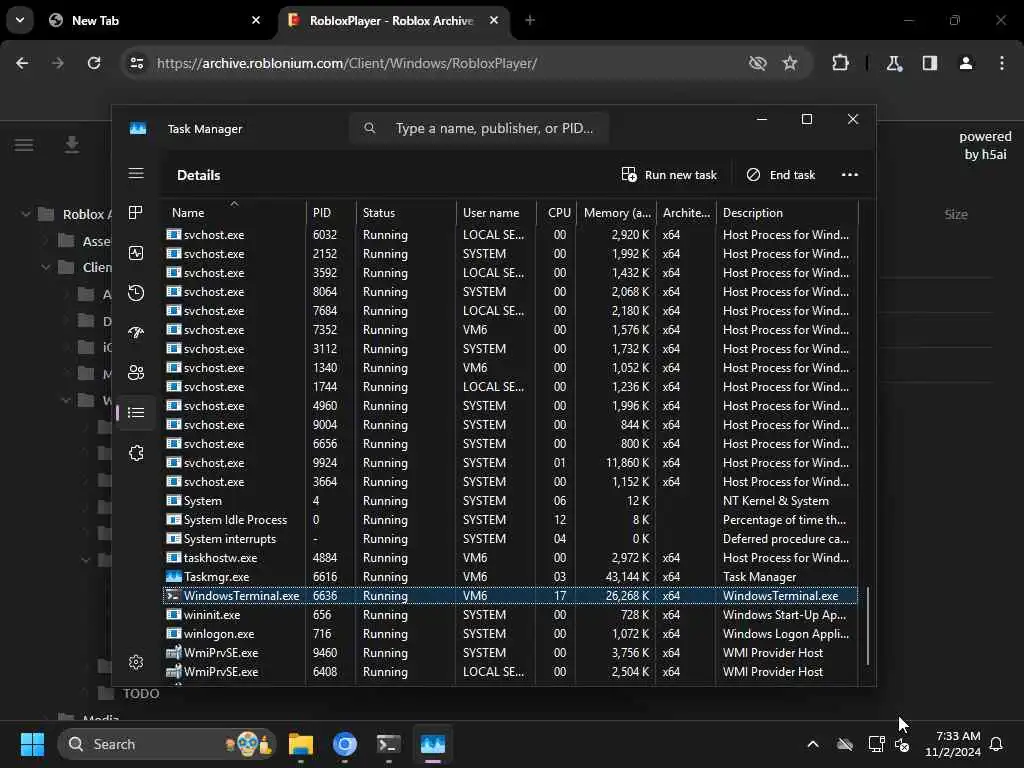Open Processes page in Task Manager sidebar
Image resolution: width=1024 pixels, height=768 pixels.
136,213
